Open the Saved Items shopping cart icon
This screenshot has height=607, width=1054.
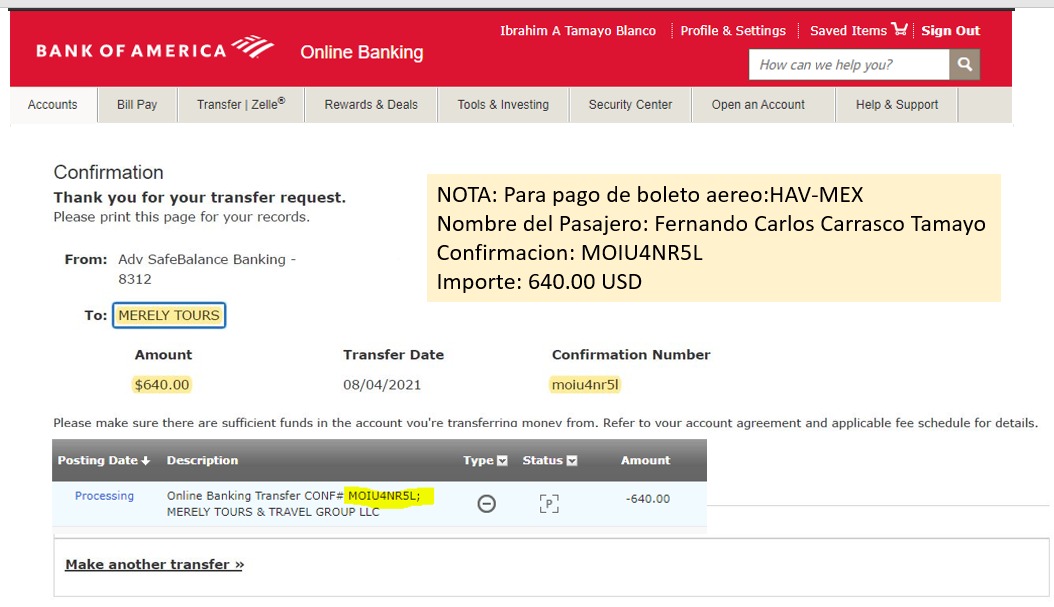click(x=899, y=29)
